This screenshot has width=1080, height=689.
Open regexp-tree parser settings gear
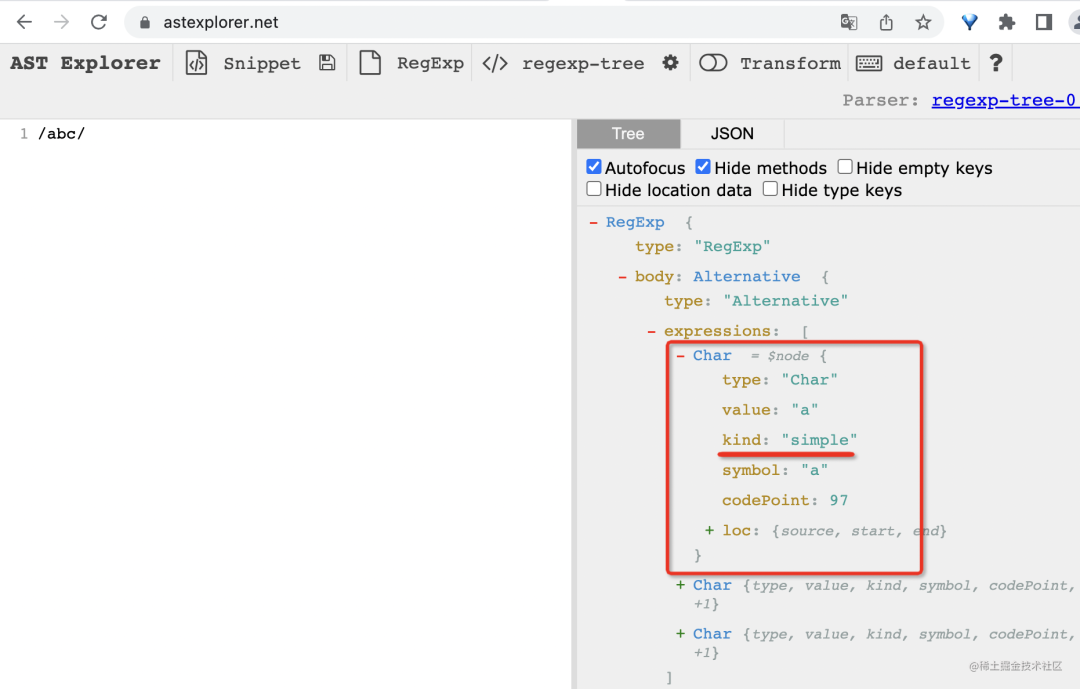tap(670, 63)
